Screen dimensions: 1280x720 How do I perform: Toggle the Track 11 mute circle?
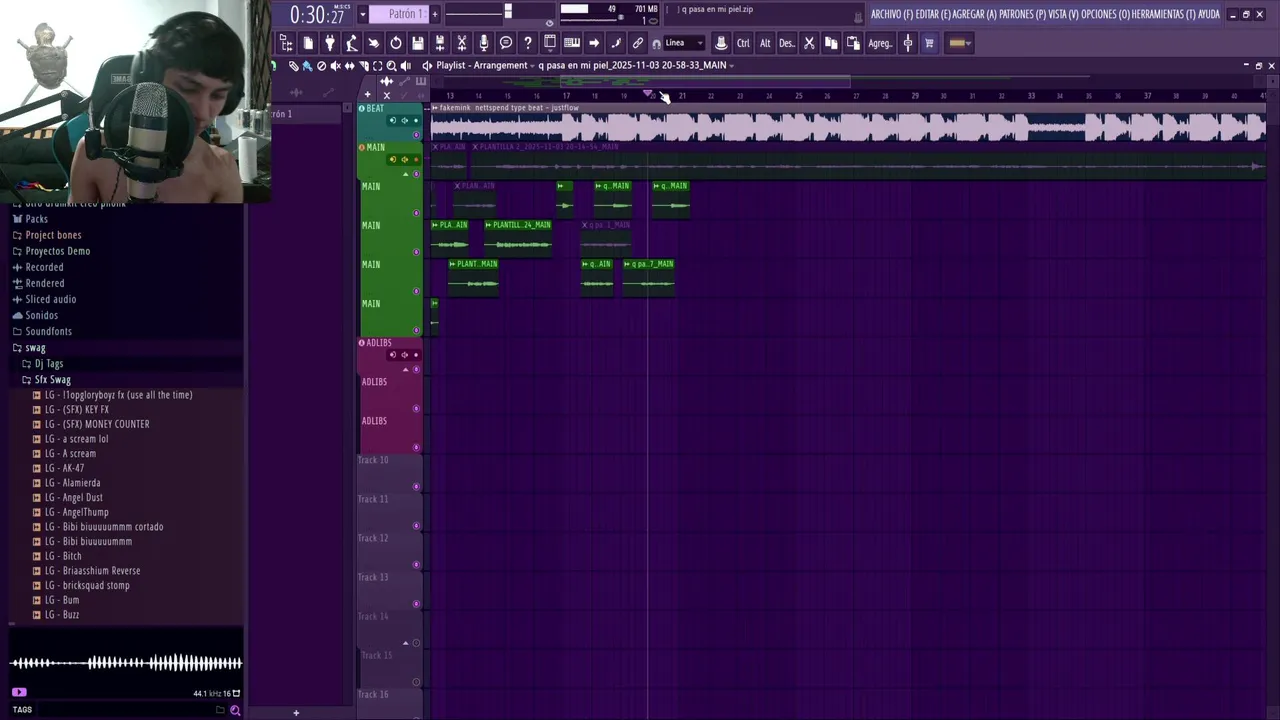click(416, 526)
